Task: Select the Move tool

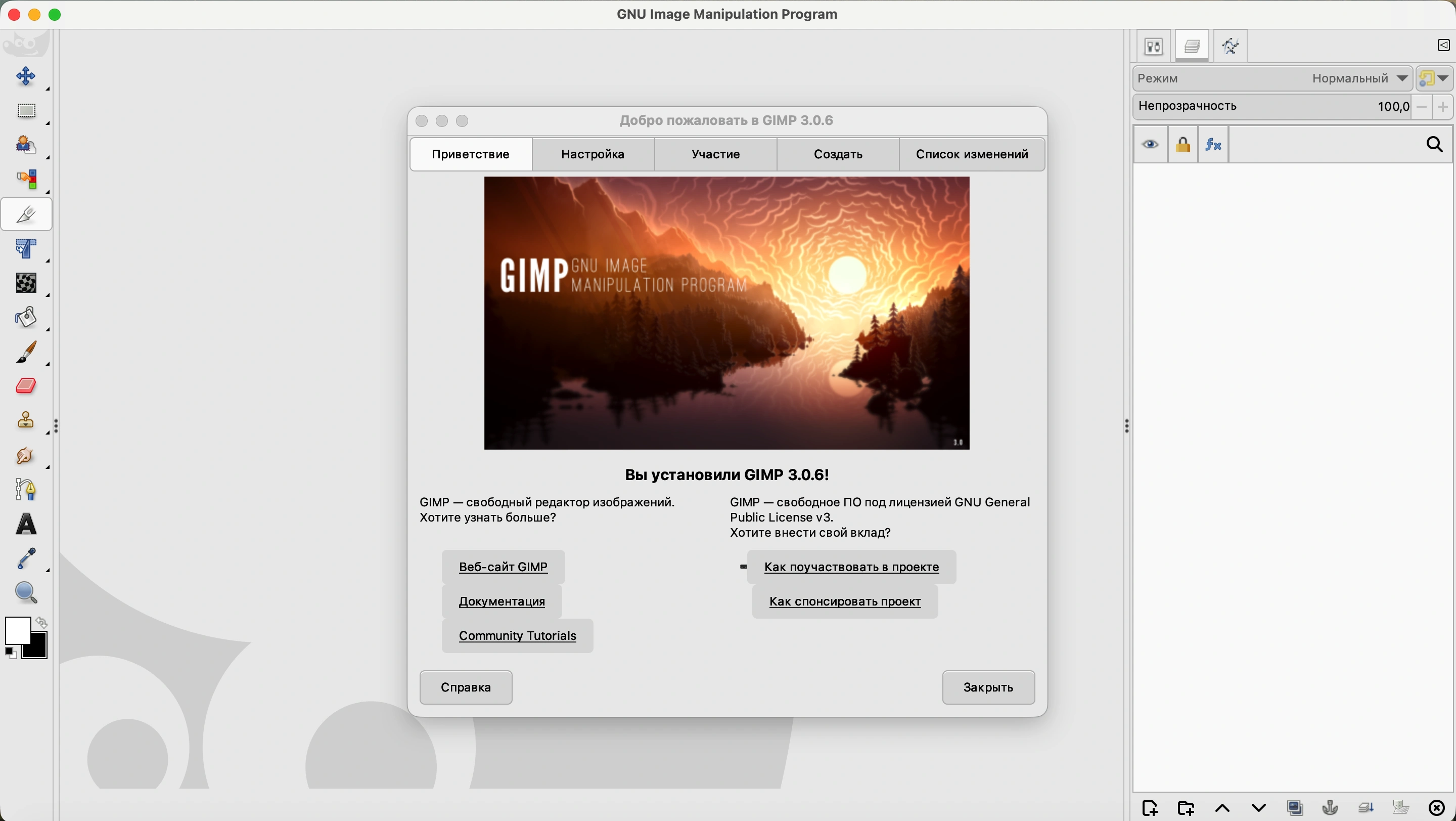Action: (26, 76)
